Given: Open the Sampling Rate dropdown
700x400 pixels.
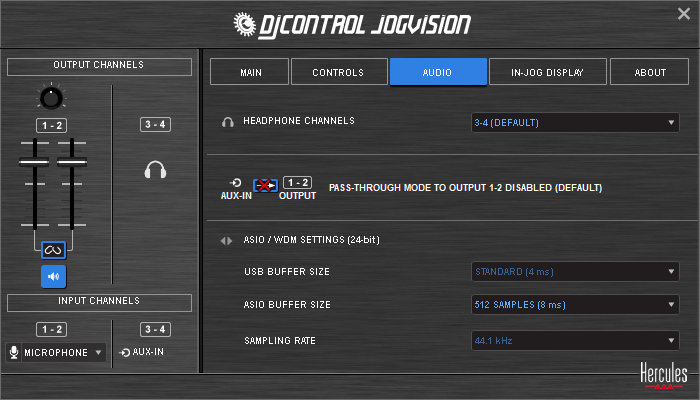Looking at the screenshot, I should coord(575,341).
